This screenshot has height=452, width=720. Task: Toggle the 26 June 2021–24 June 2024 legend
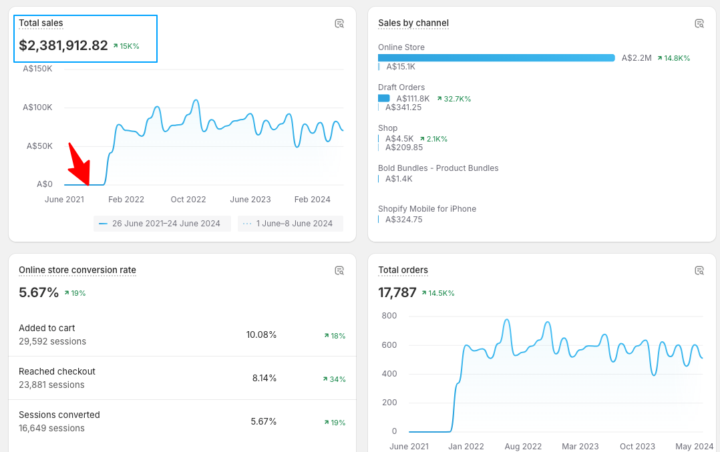163,224
